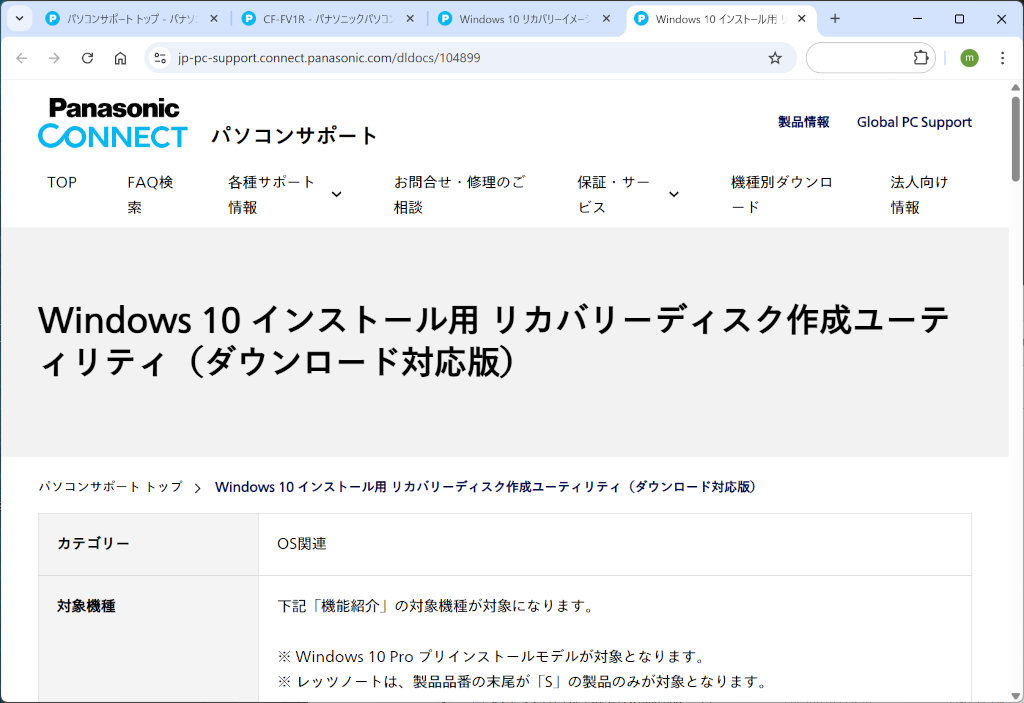Click the Windows 10 Pro プリインストールモデル note
This screenshot has height=703, width=1024.
[492, 656]
